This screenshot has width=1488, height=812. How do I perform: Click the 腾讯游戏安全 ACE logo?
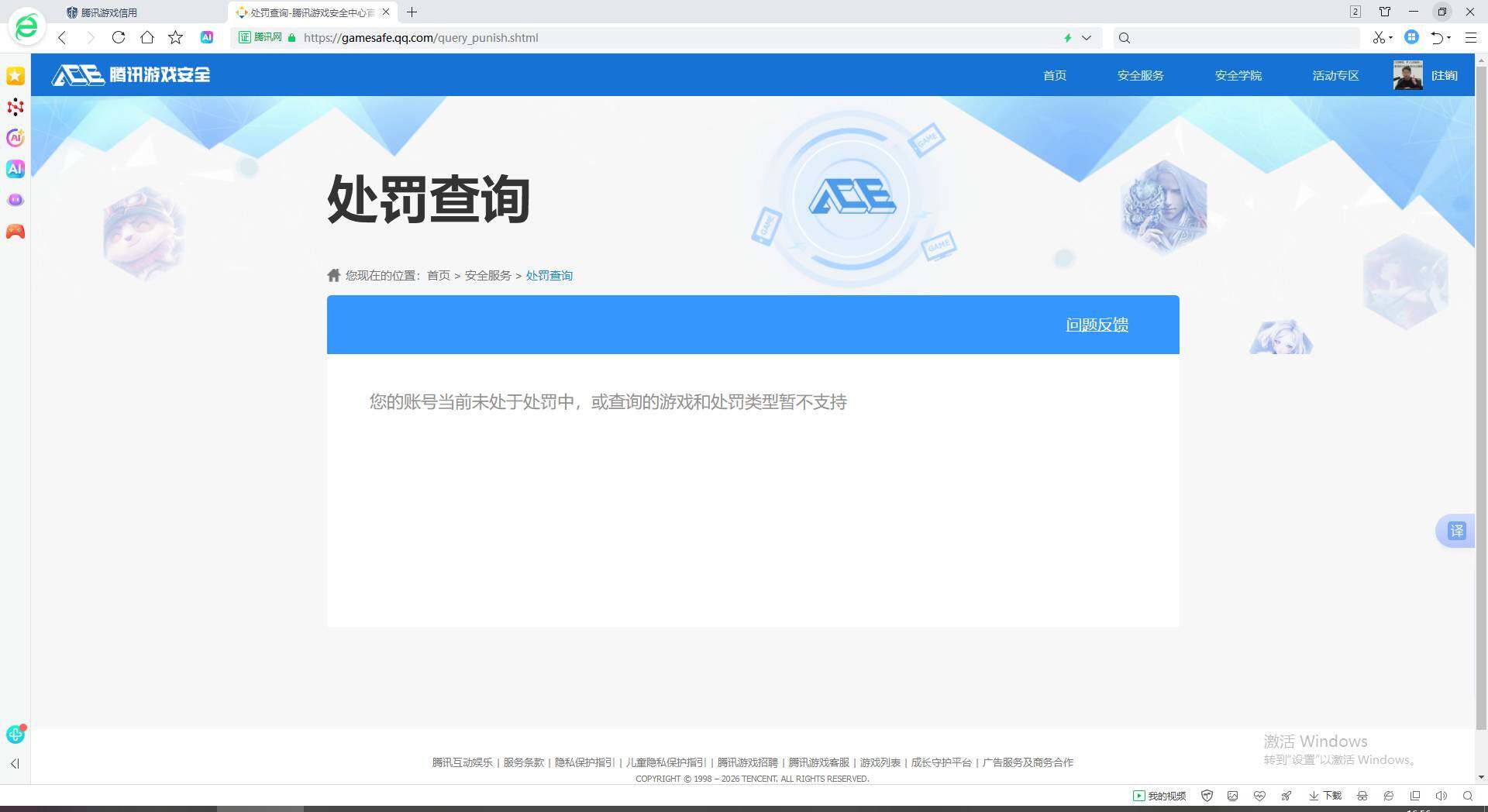131,74
